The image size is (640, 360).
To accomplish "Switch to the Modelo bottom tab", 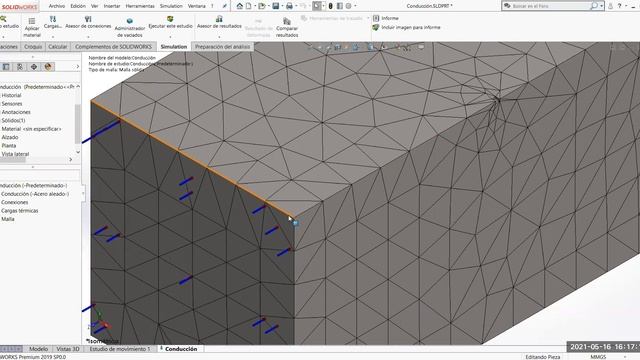I will (x=38, y=349).
